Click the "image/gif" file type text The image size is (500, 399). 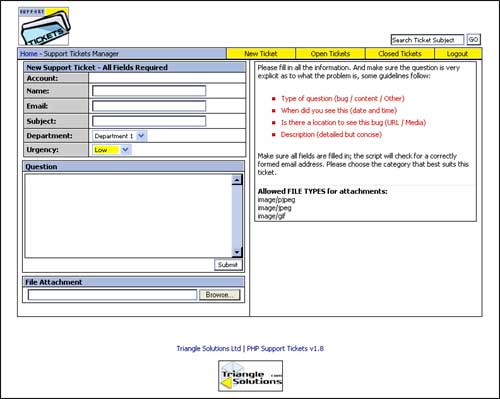coord(271,216)
